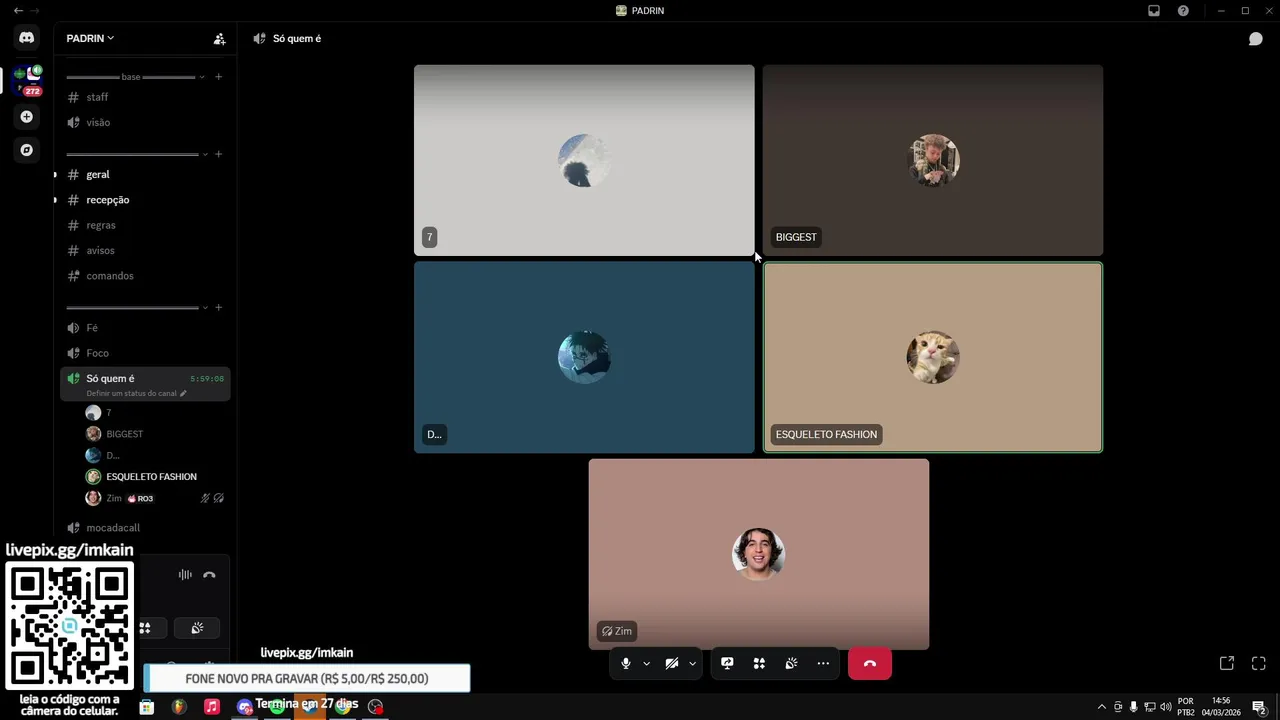Focus the Zim video tile
Screen dimensions: 1280x720
coord(759,554)
